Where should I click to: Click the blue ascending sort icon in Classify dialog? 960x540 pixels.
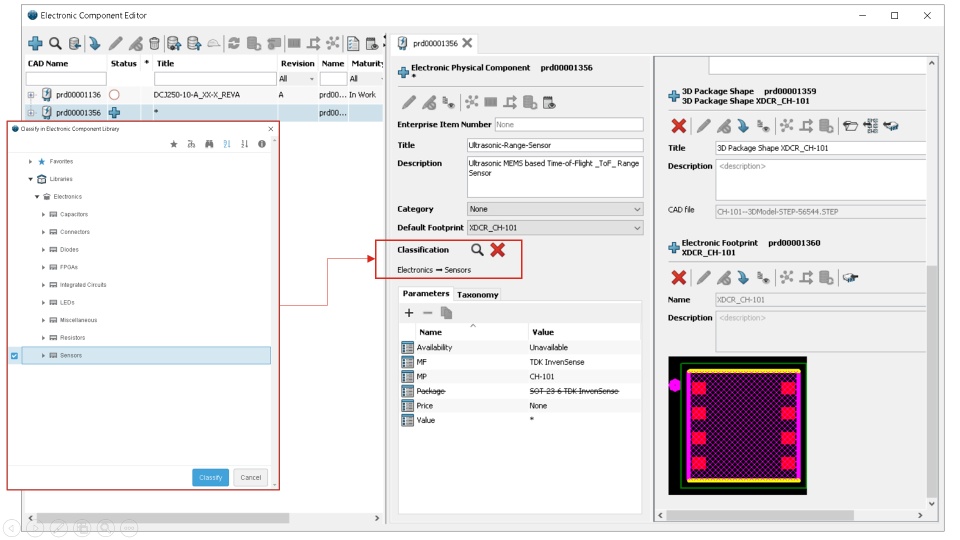(227, 144)
